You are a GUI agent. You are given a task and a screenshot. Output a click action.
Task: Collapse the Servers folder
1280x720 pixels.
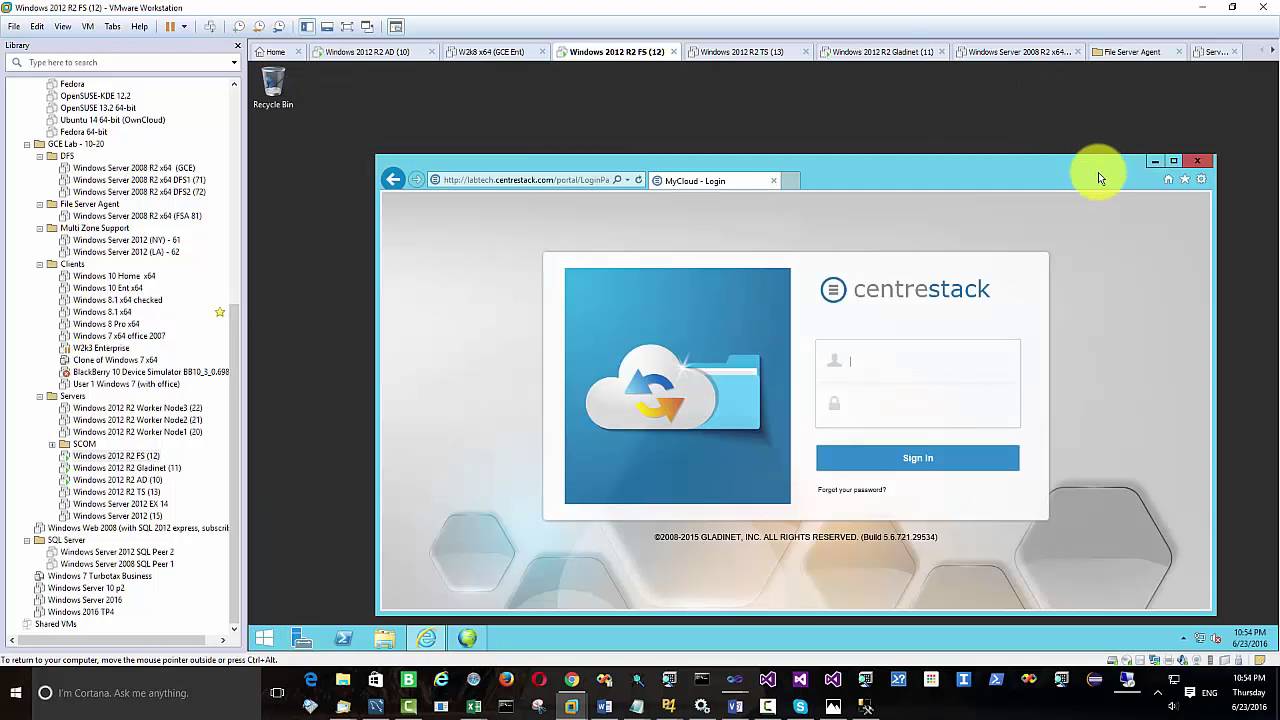click(x=40, y=396)
